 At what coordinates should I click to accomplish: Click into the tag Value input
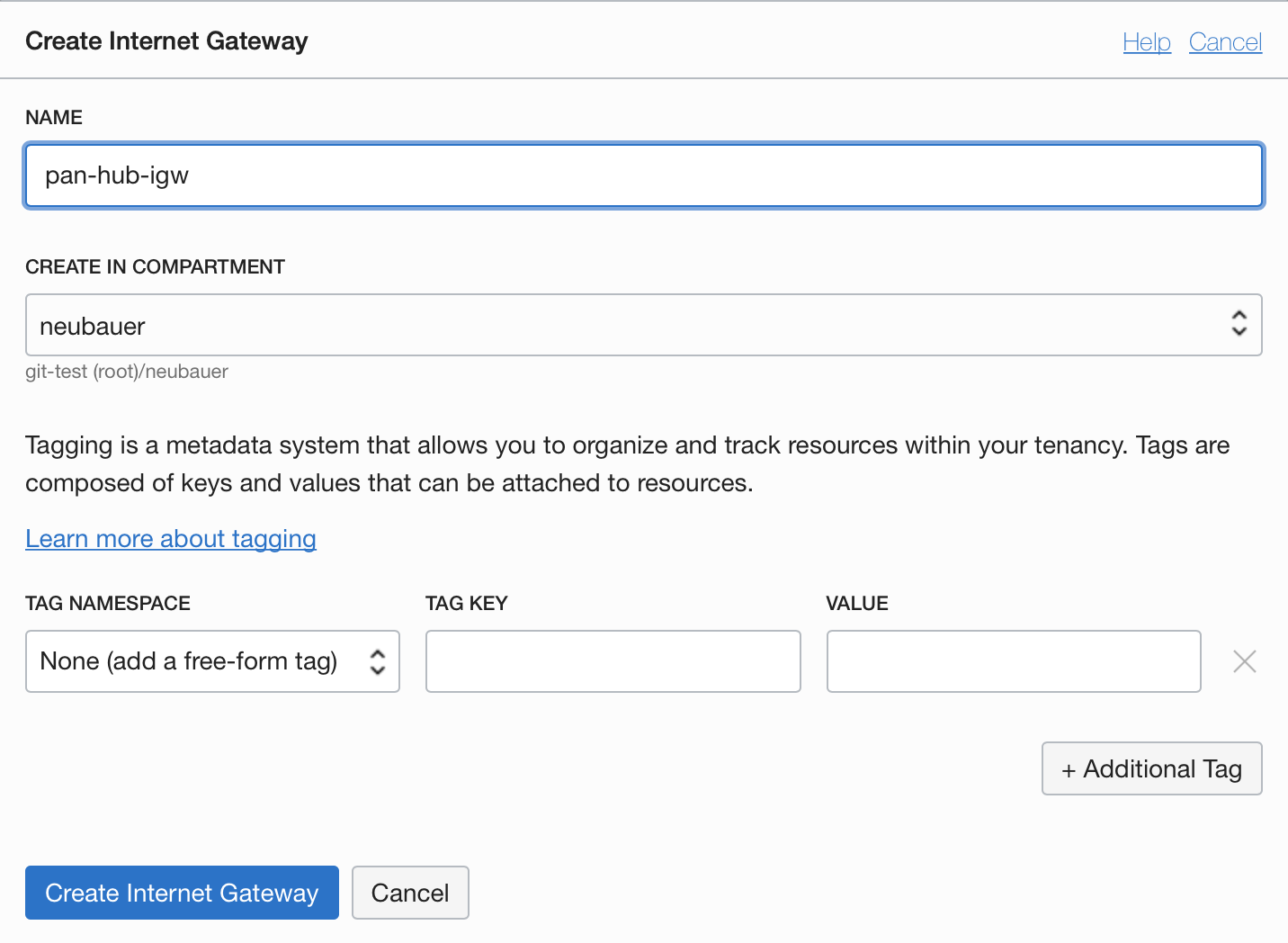pos(1014,661)
